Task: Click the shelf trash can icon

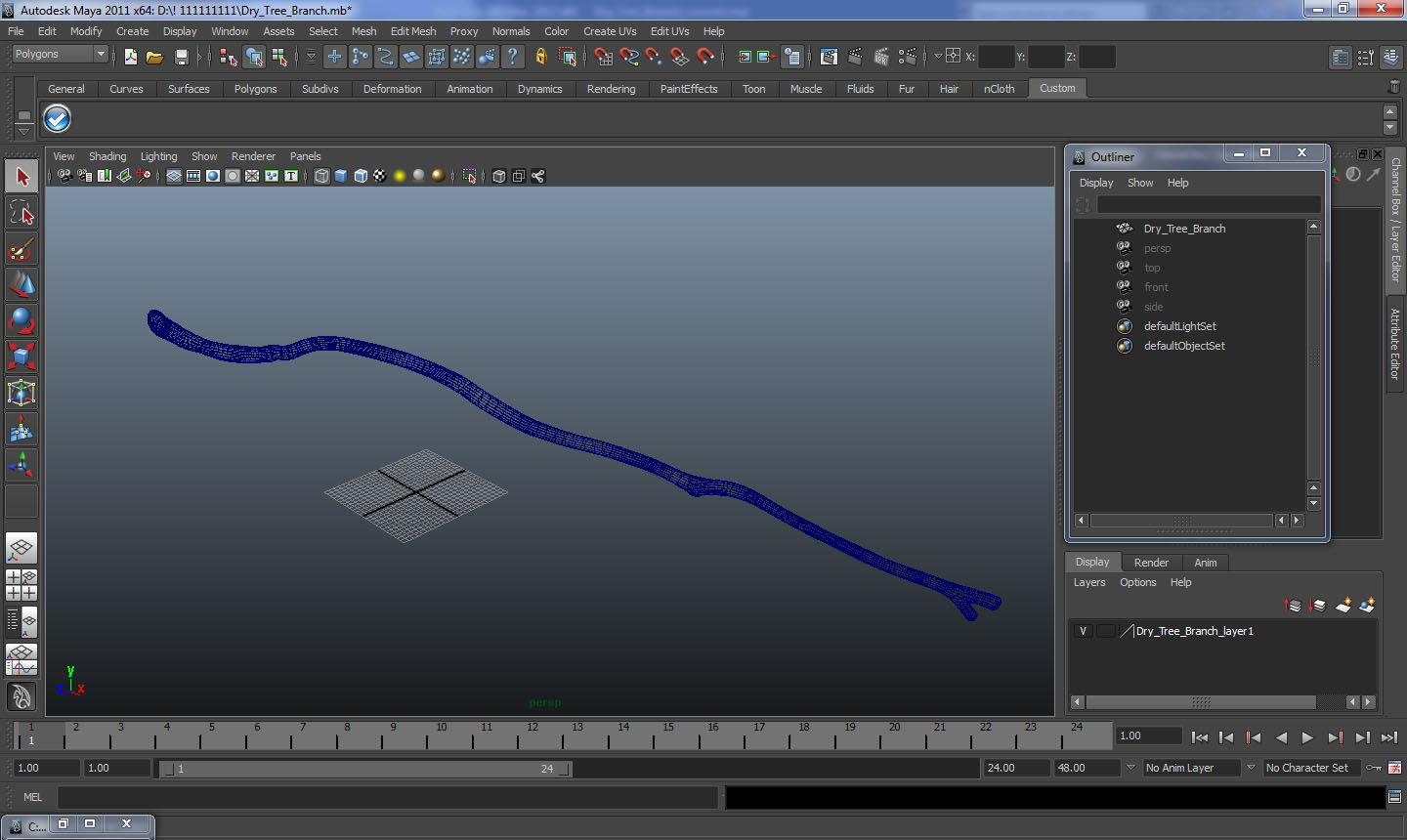Action: click(1394, 87)
